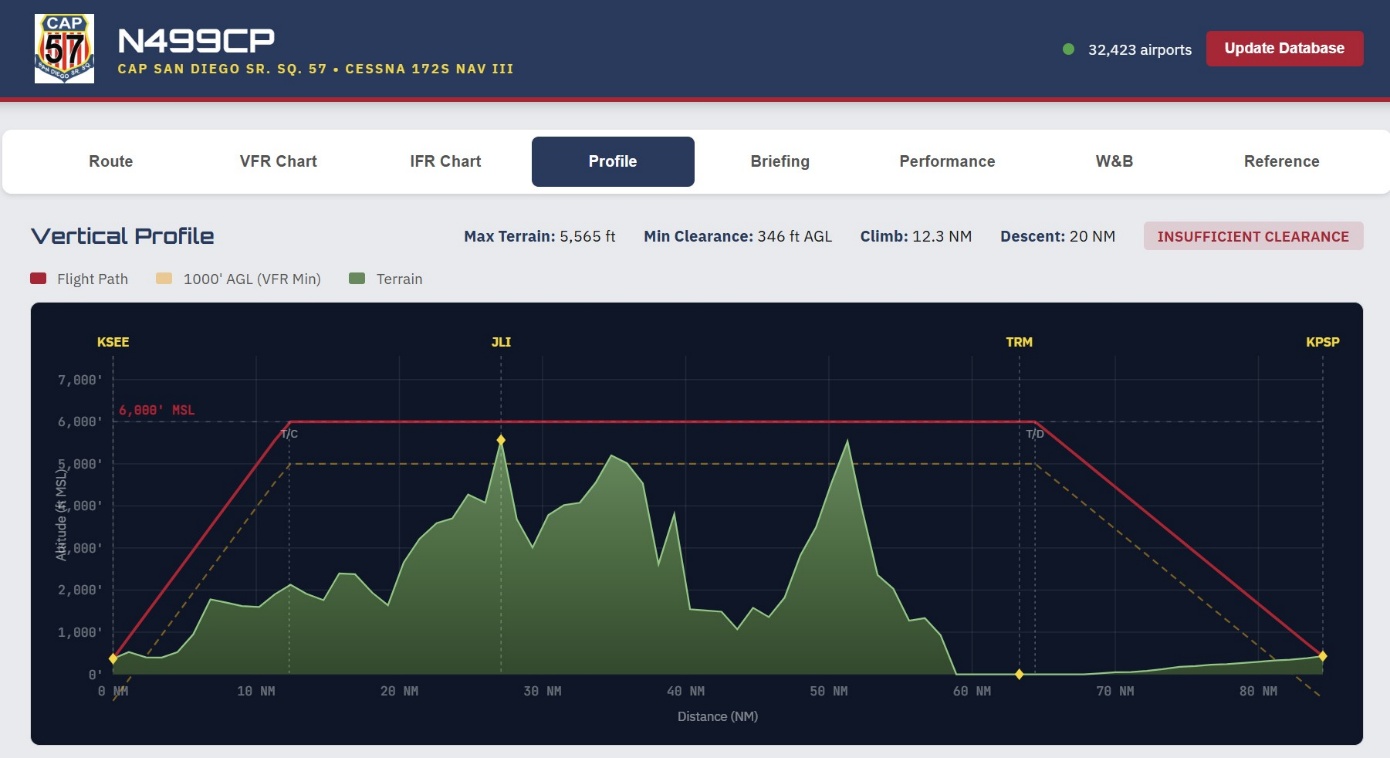The image size is (1390, 758).
Task: Click the N499CP tail number heading
Action: point(196,40)
